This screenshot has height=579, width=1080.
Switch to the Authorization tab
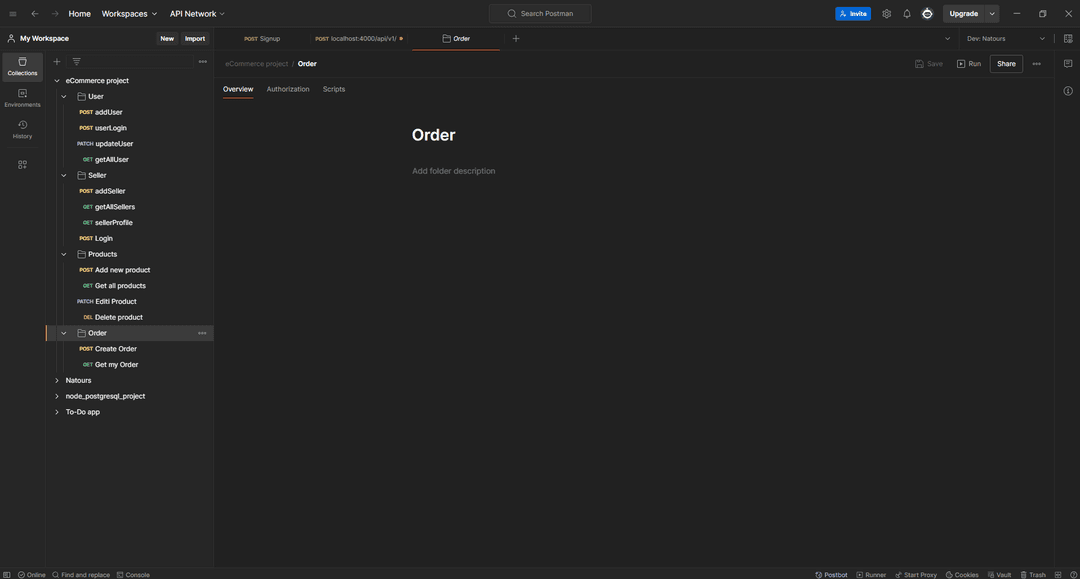pyautogui.click(x=288, y=89)
